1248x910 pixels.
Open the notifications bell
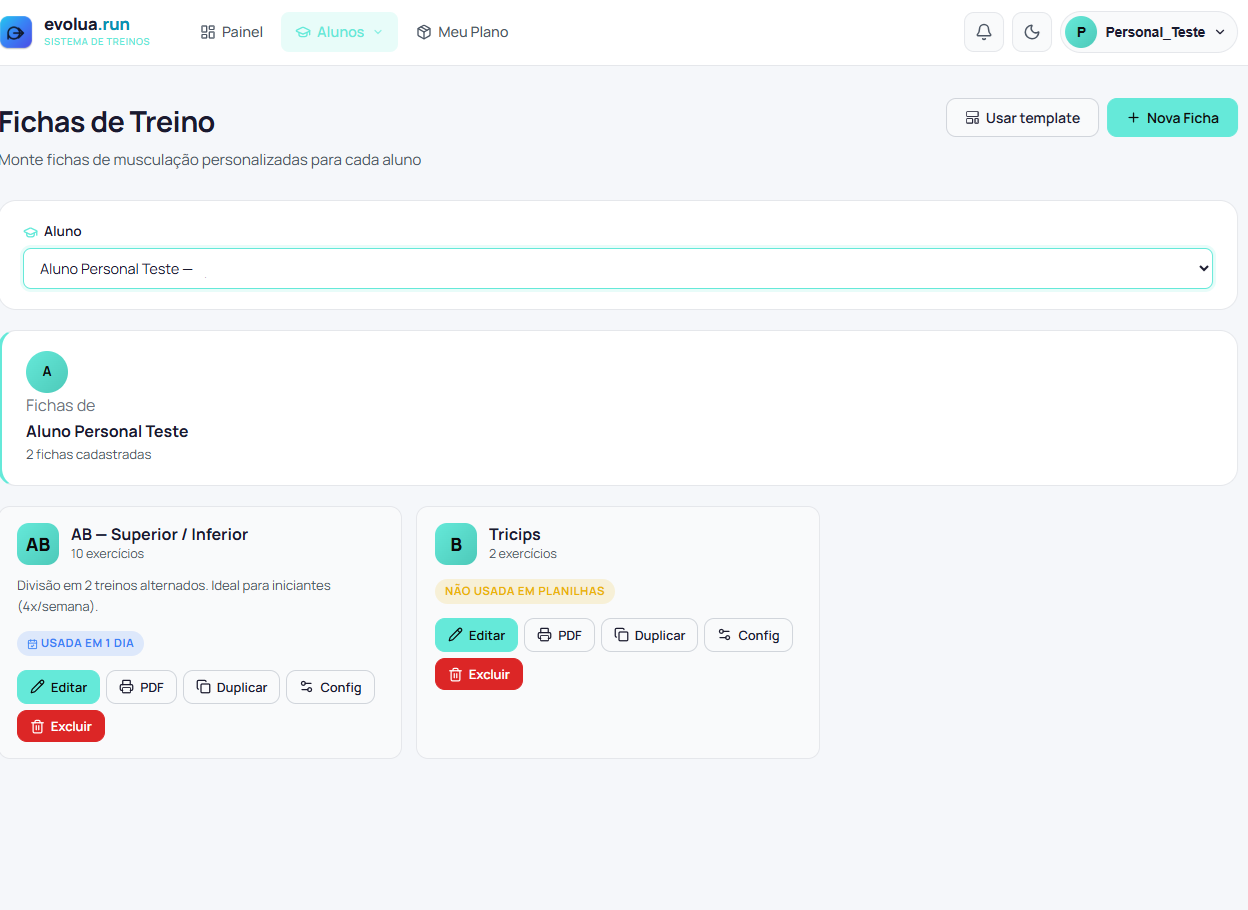984,32
